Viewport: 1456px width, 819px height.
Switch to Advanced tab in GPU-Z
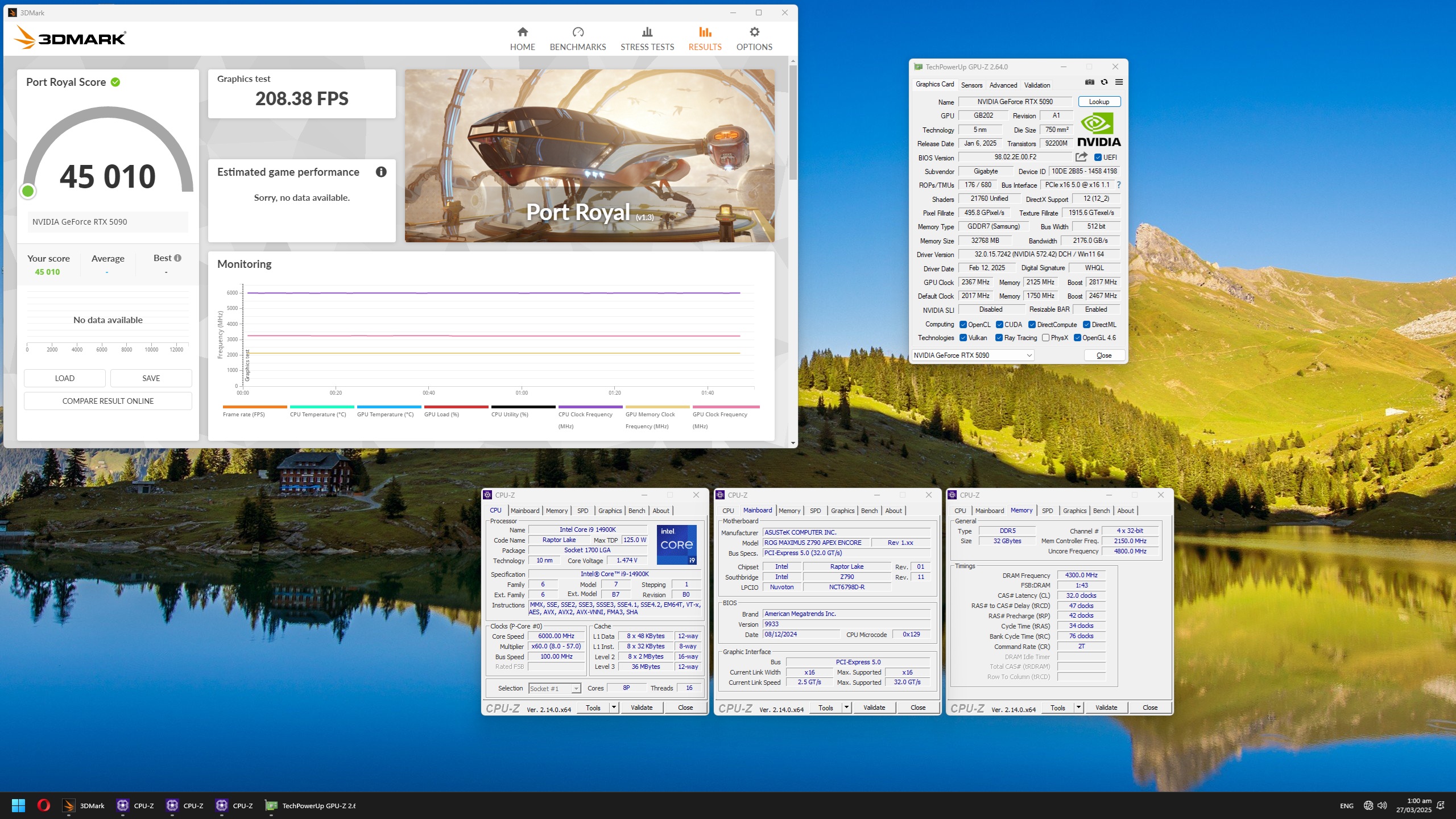click(1003, 85)
